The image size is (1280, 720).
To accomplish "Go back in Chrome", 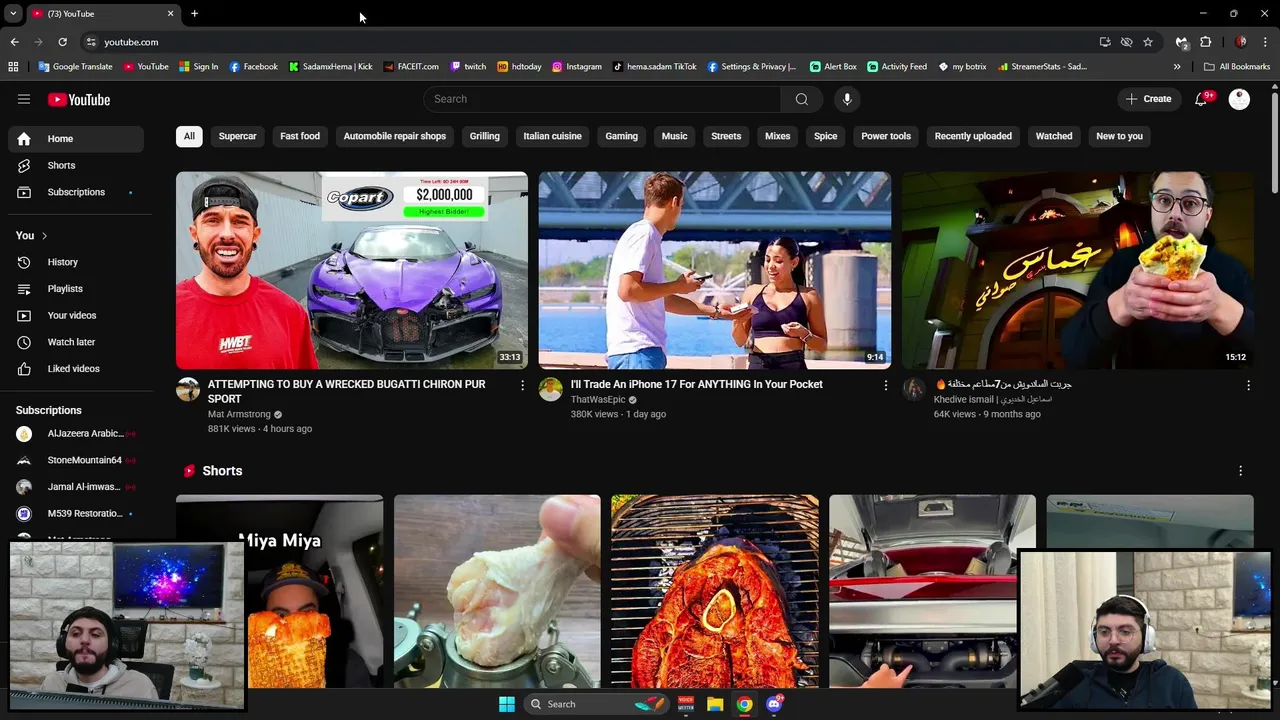I will 14,42.
